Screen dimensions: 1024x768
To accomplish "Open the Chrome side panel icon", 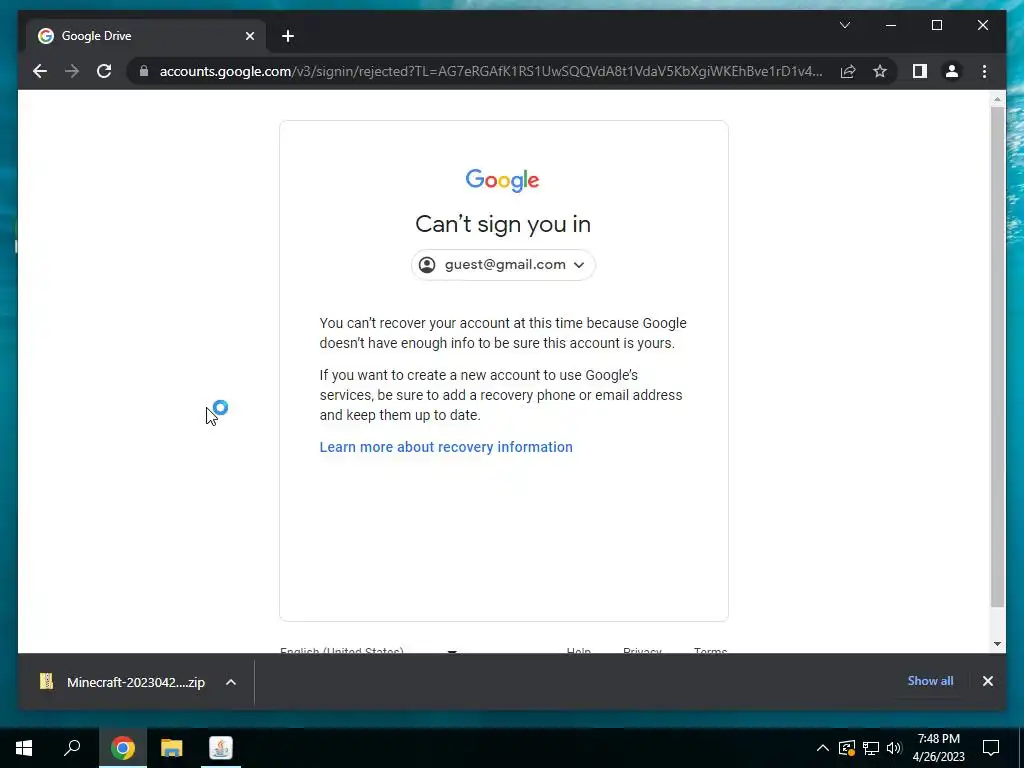I will pos(920,71).
